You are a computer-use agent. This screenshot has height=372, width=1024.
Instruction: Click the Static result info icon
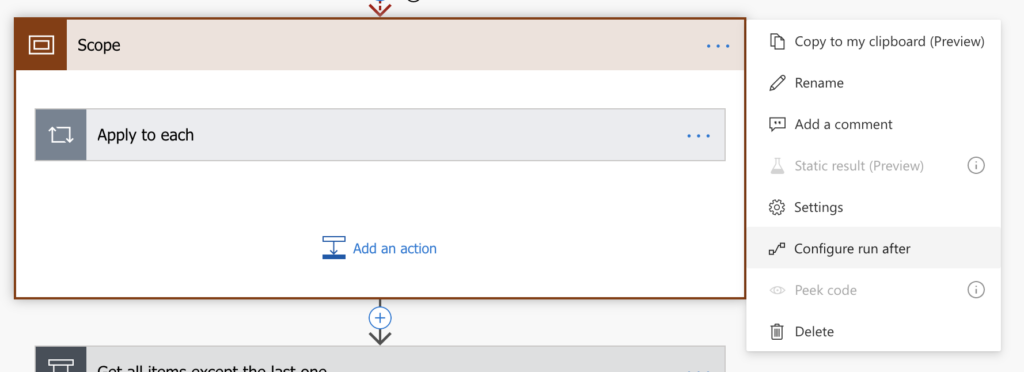pyautogui.click(x=976, y=166)
